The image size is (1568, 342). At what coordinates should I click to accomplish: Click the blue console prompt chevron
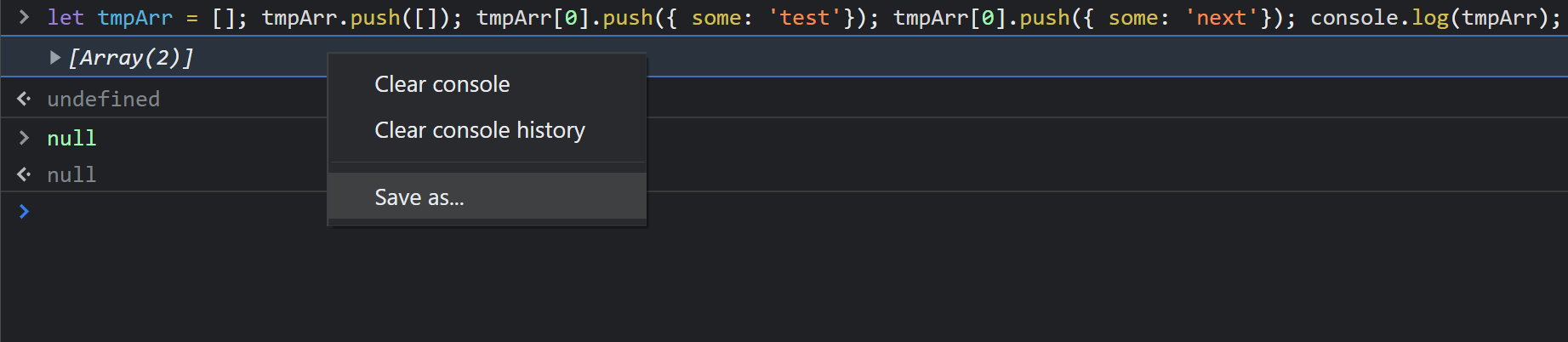(x=24, y=211)
